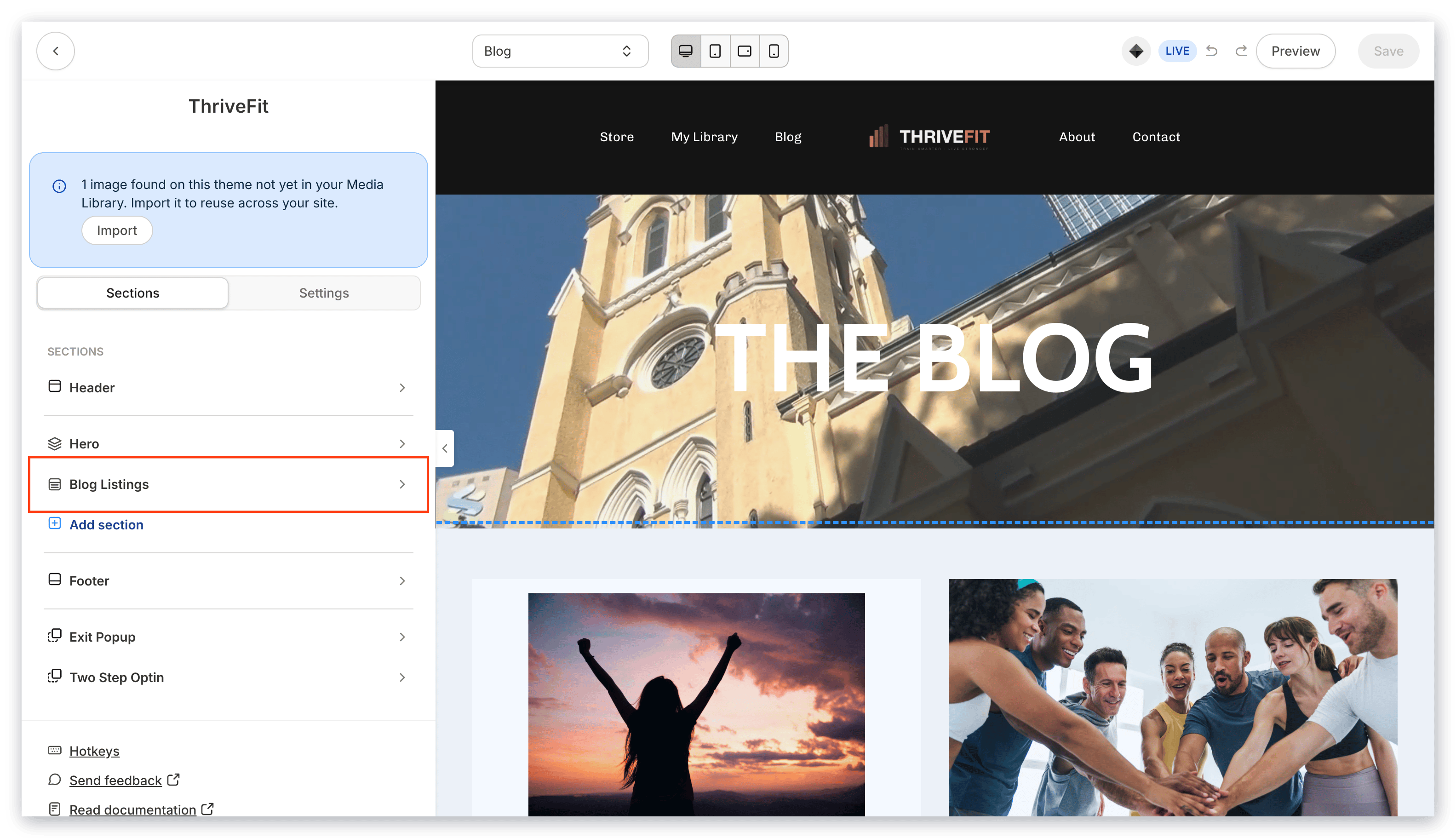This screenshot has width=1456, height=838.
Task: Switch to tablet landscape preview
Action: [744, 51]
